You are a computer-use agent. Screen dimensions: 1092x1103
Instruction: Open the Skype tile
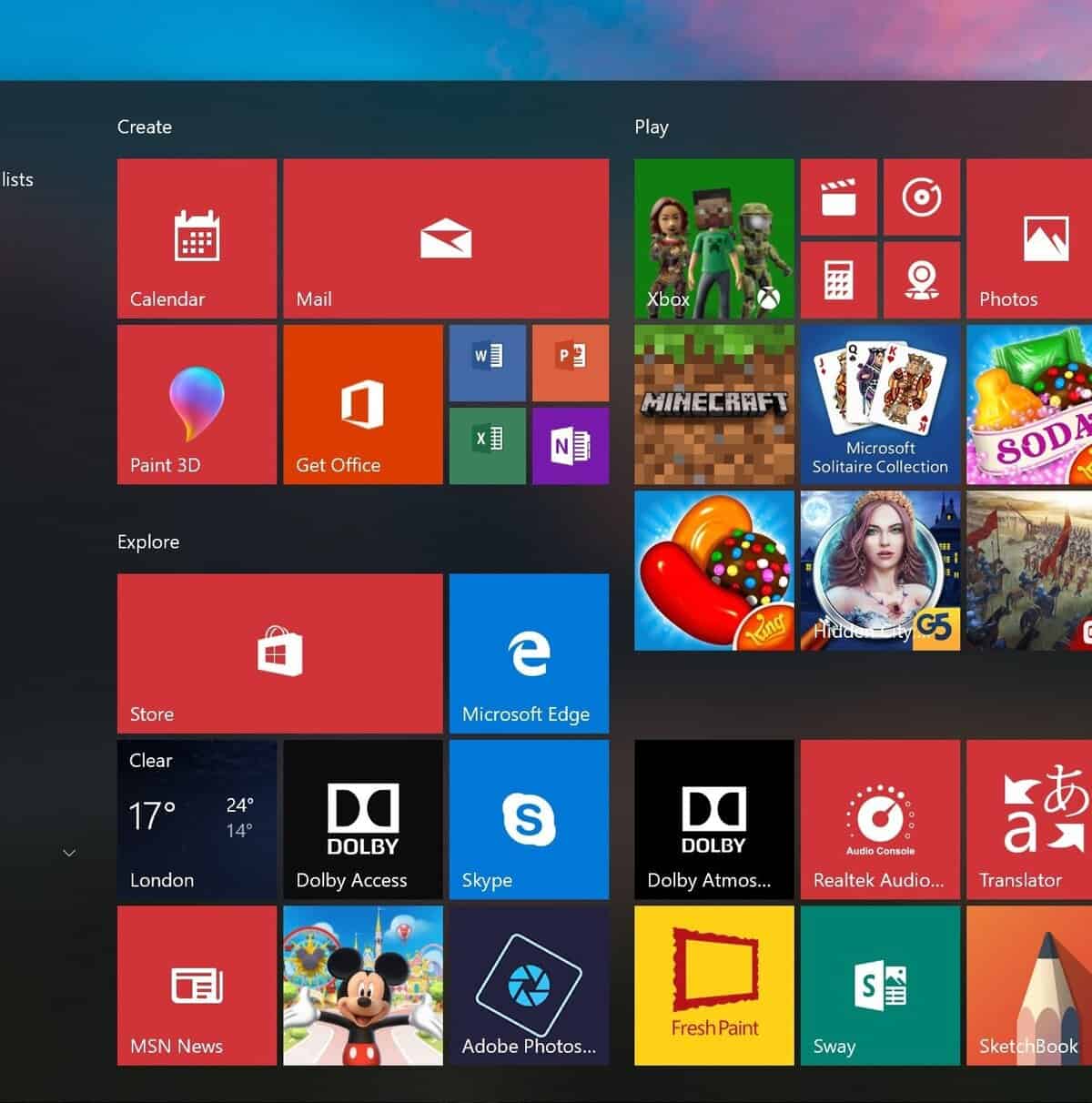529,819
